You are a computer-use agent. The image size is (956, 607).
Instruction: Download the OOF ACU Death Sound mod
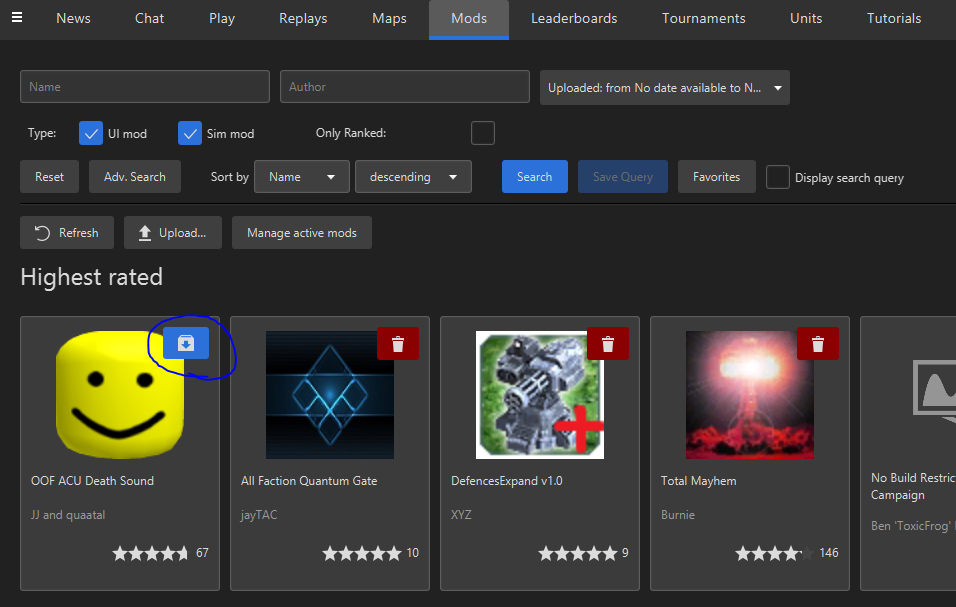[186, 343]
